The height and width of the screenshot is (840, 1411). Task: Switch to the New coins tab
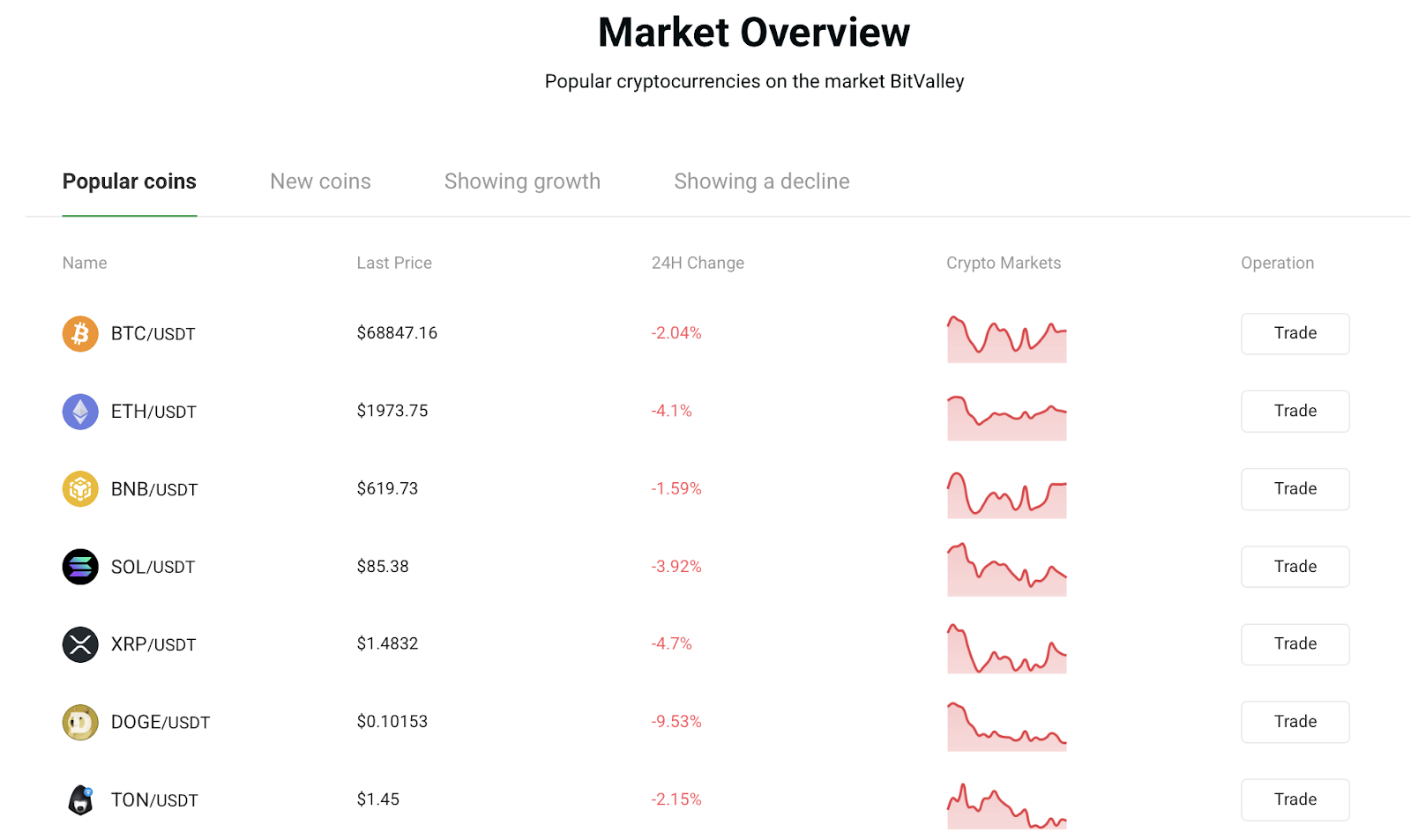(x=320, y=182)
